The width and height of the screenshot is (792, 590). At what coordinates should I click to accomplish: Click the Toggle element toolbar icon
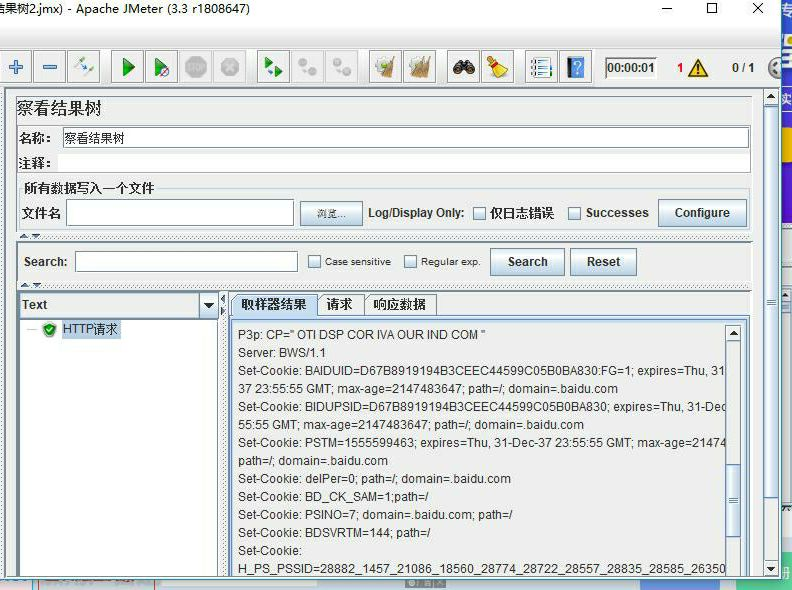tap(83, 67)
